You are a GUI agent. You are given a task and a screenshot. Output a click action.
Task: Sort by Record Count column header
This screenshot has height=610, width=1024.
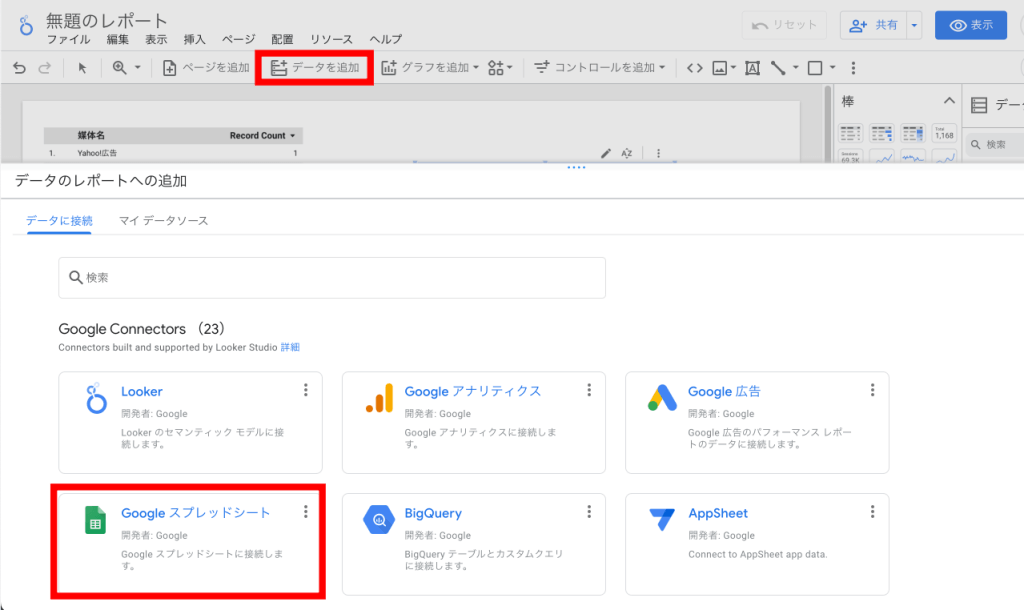point(262,135)
